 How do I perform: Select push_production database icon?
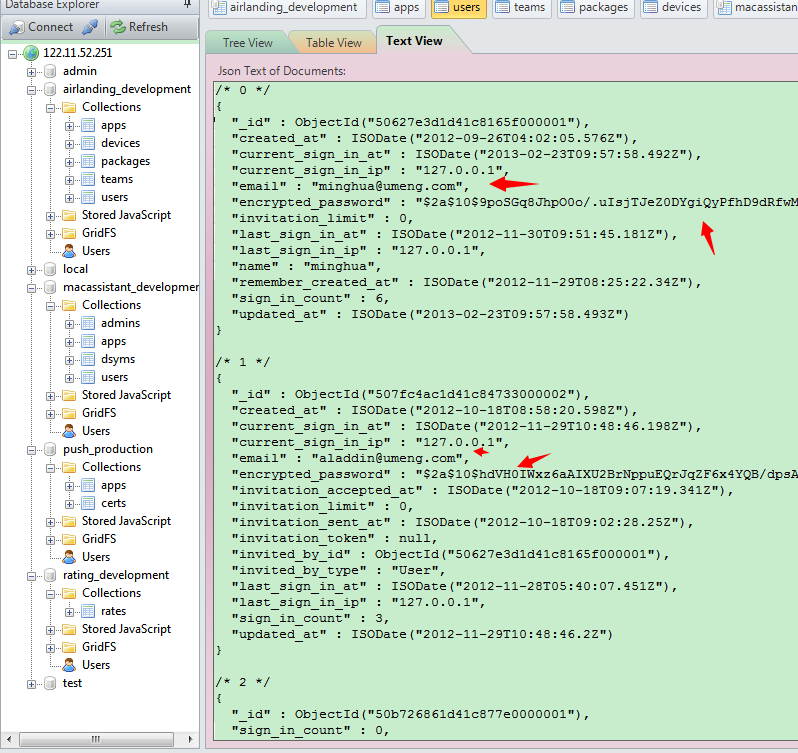50,449
